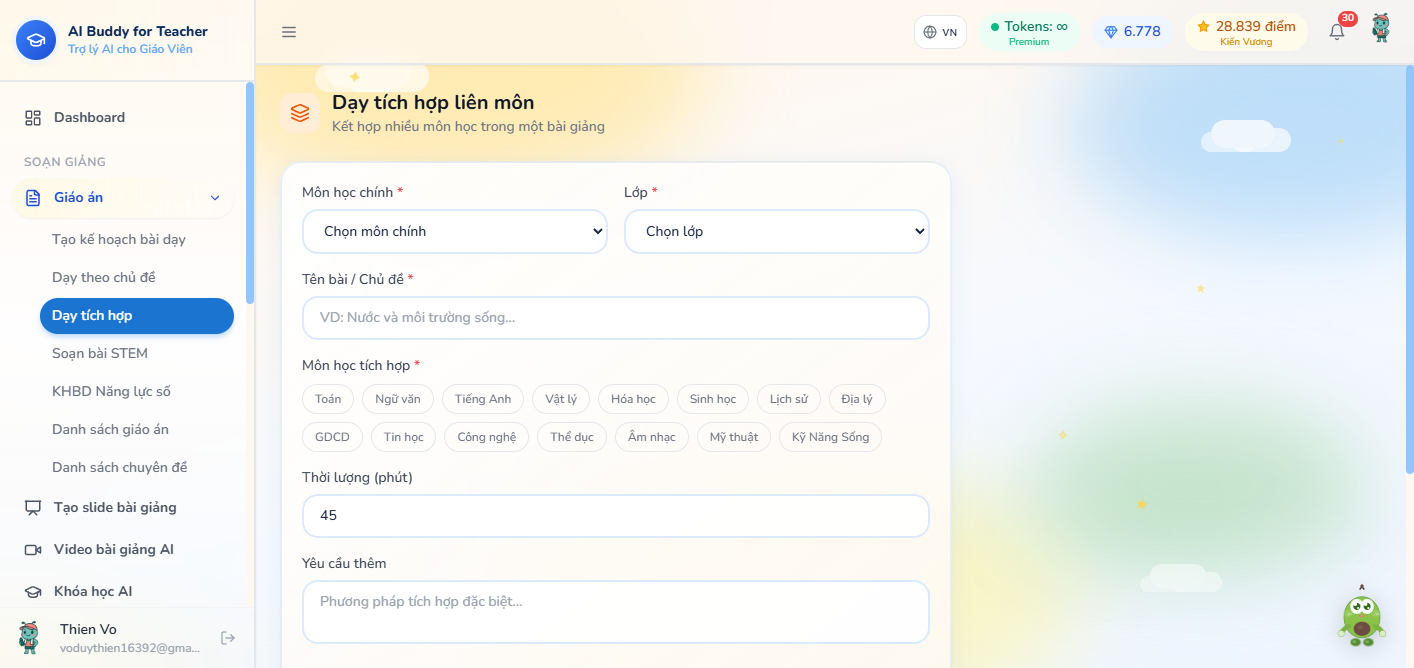Image resolution: width=1414 pixels, height=668 pixels.
Task: Toggle the Địa lý subject chip
Action: (857, 399)
